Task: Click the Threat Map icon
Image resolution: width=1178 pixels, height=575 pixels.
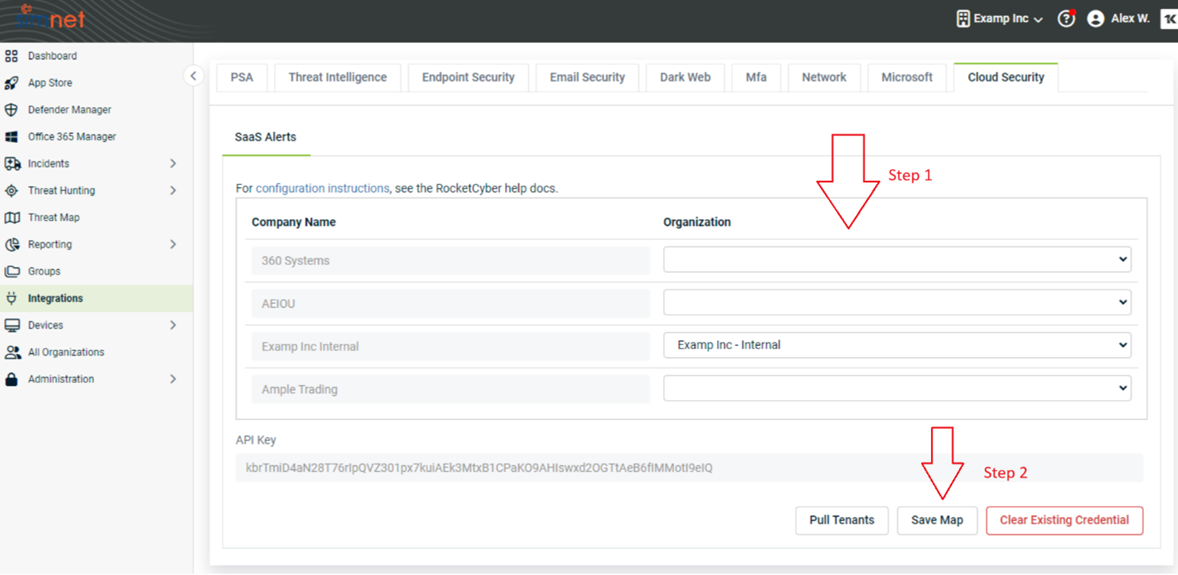Action: pyautogui.click(x=11, y=217)
